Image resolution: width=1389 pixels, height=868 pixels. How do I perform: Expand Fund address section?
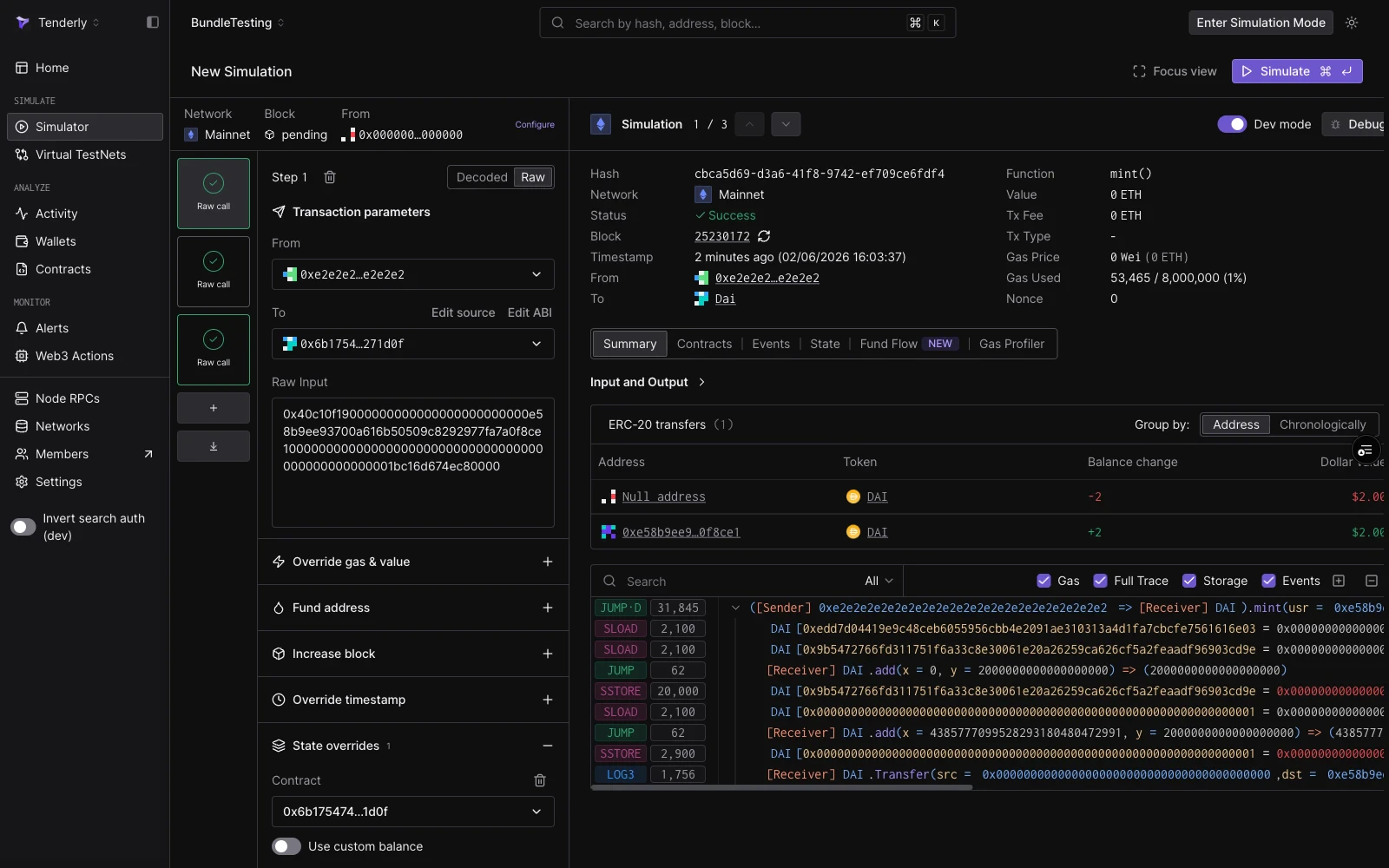coord(413,608)
